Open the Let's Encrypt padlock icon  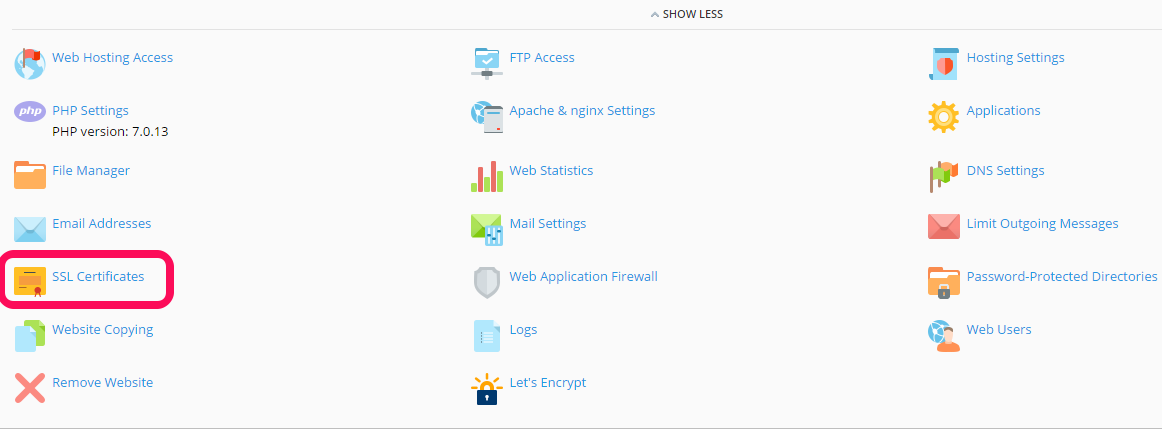click(x=487, y=389)
